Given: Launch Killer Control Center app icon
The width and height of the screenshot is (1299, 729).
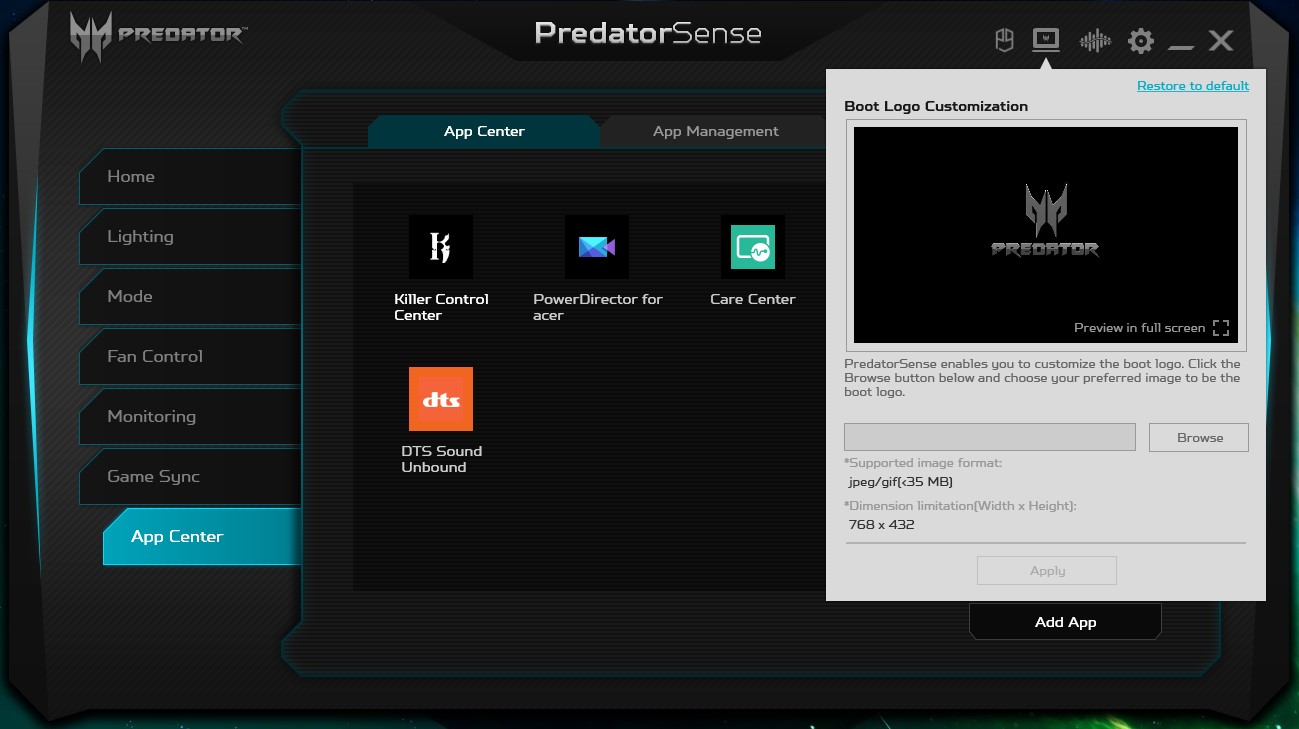Looking at the screenshot, I should [x=441, y=247].
